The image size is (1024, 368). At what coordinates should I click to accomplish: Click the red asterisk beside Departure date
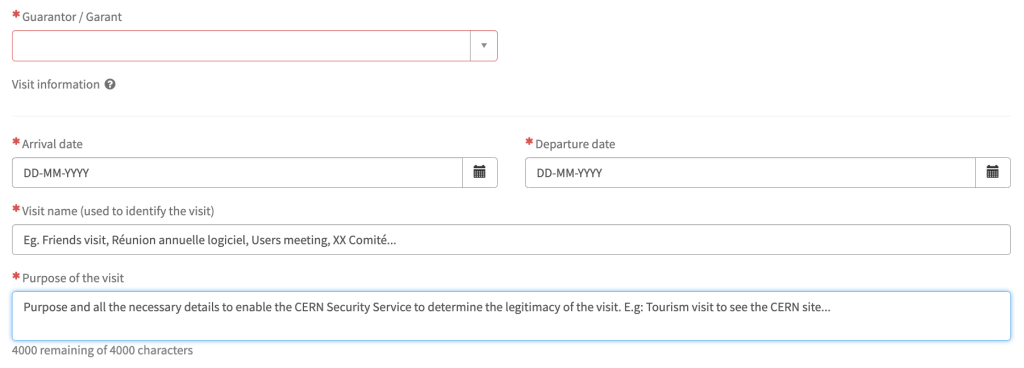(530, 143)
